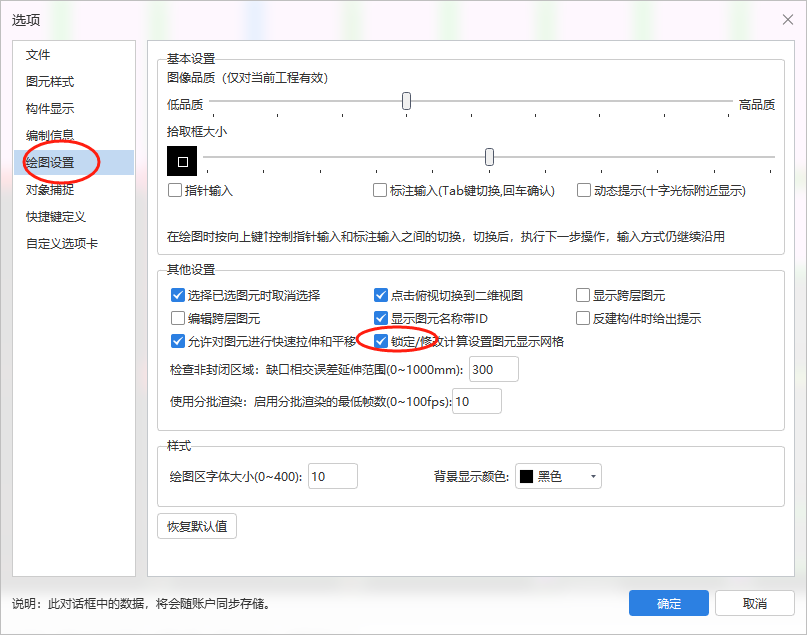Click the 恢复默认值 button
This screenshot has width=807, height=635.
coord(197,526)
